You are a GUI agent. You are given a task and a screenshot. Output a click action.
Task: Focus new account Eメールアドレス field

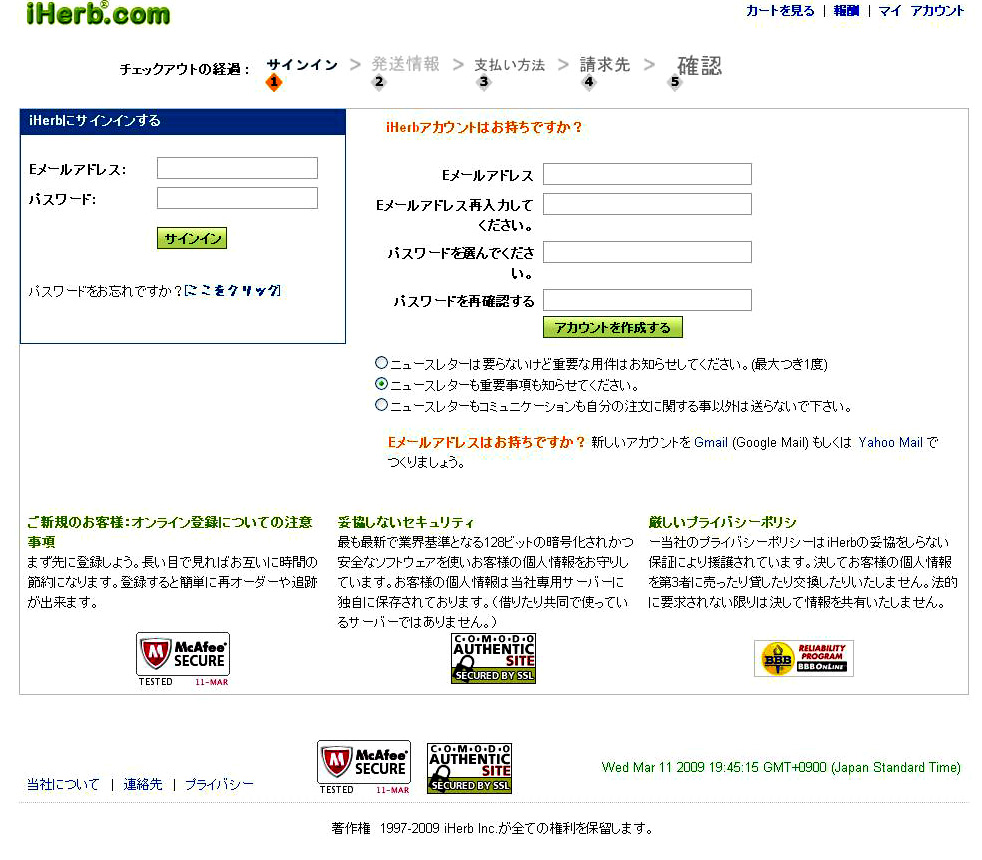647,174
